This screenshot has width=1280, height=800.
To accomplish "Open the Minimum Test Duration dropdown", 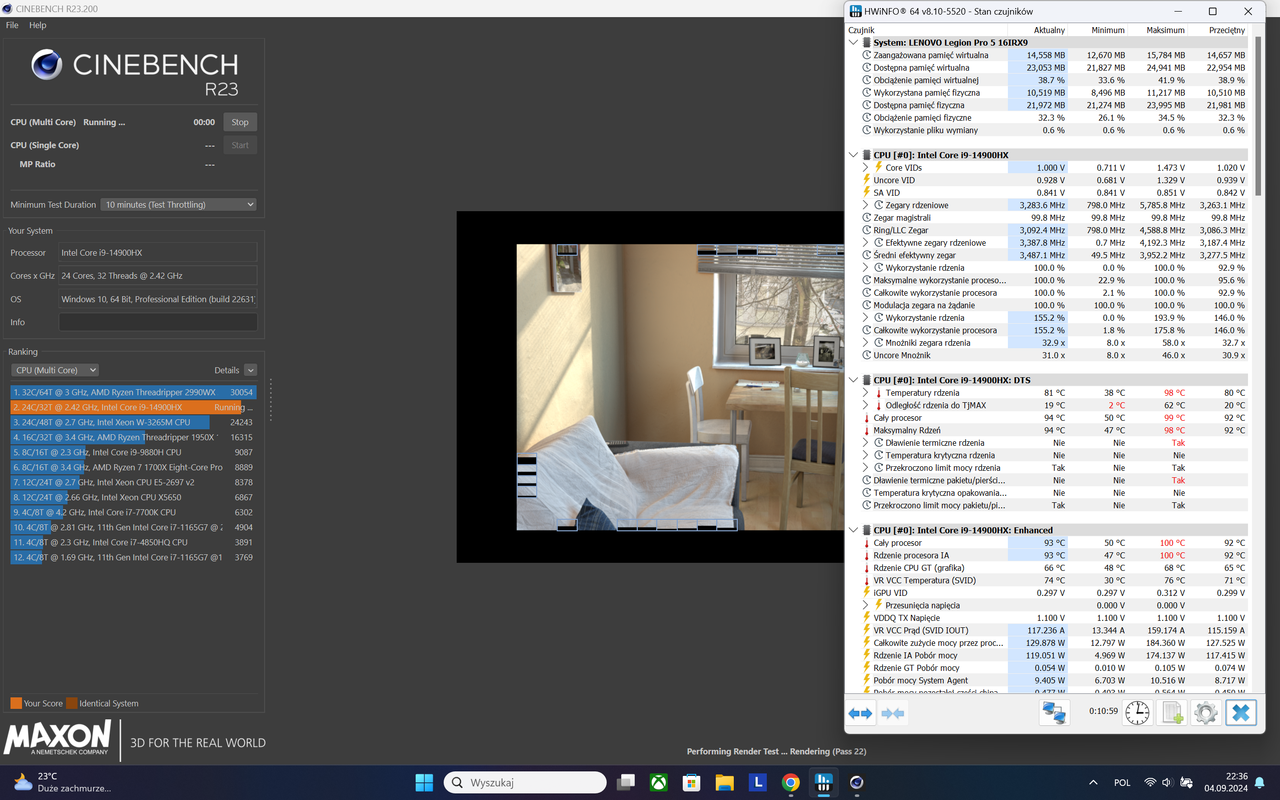I will point(179,204).
